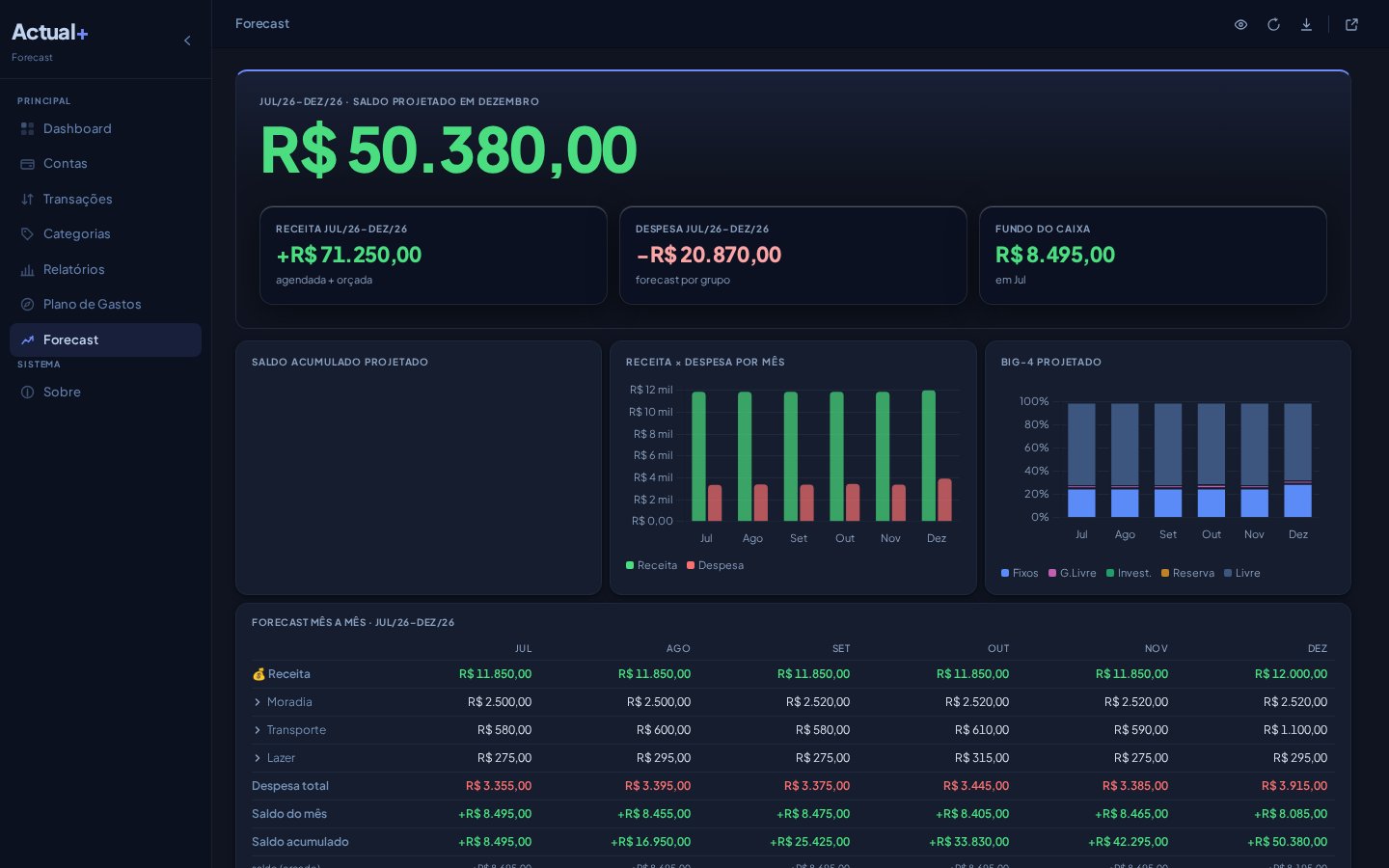Screen dimensions: 1389x868
Task: Click the Fundo do Caixa card
Action: pos(1153,256)
